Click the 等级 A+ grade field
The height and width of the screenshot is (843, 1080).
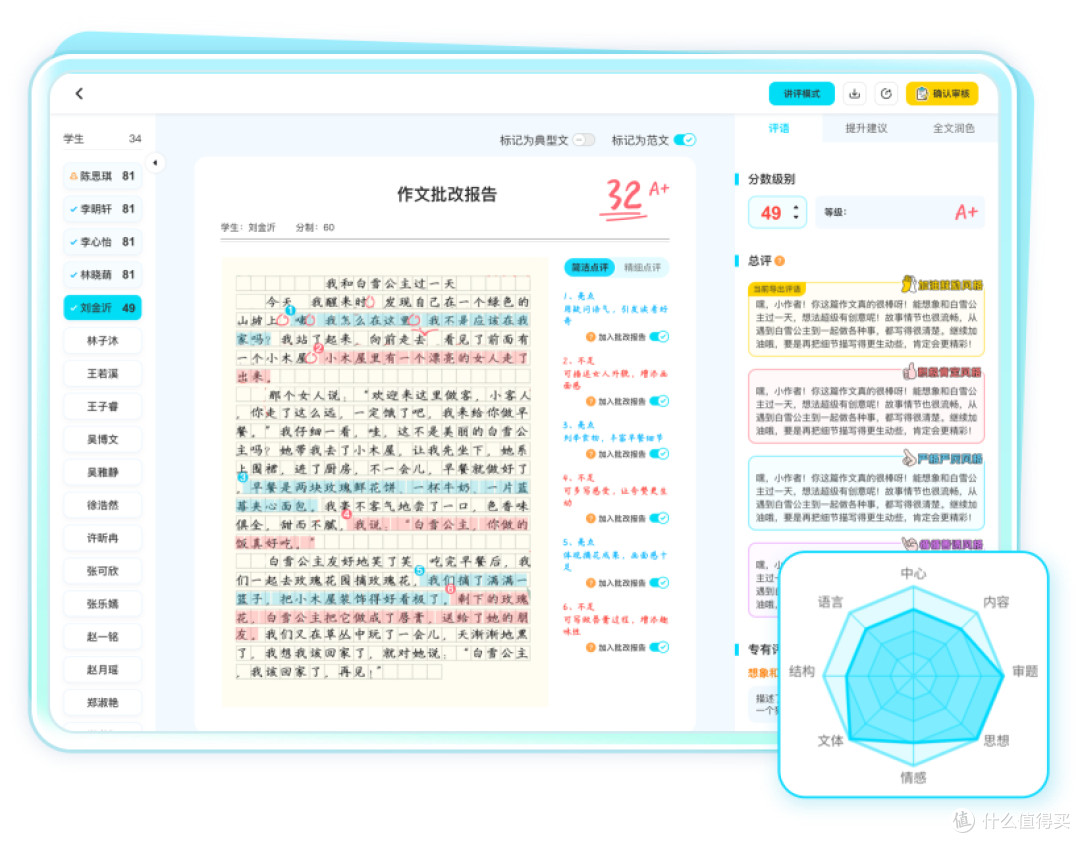tap(900, 212)
